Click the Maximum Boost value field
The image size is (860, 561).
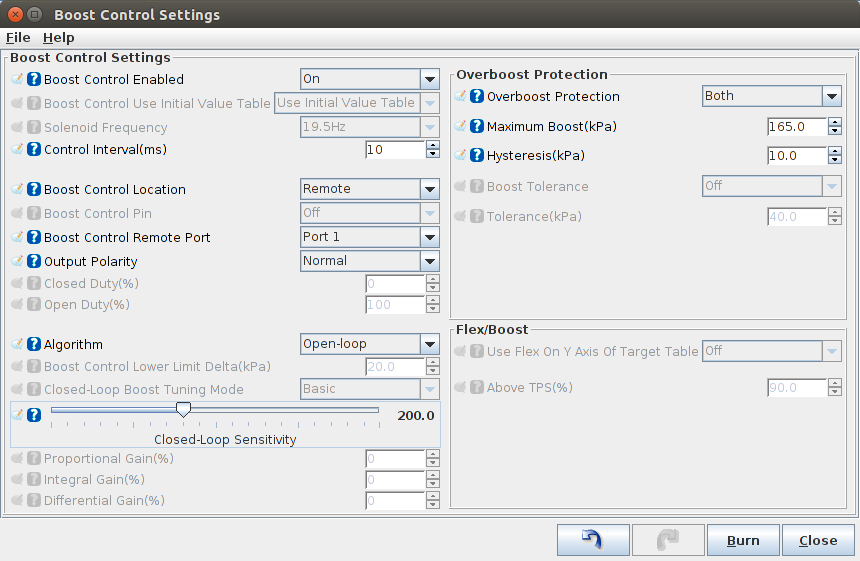pos(796,127)
